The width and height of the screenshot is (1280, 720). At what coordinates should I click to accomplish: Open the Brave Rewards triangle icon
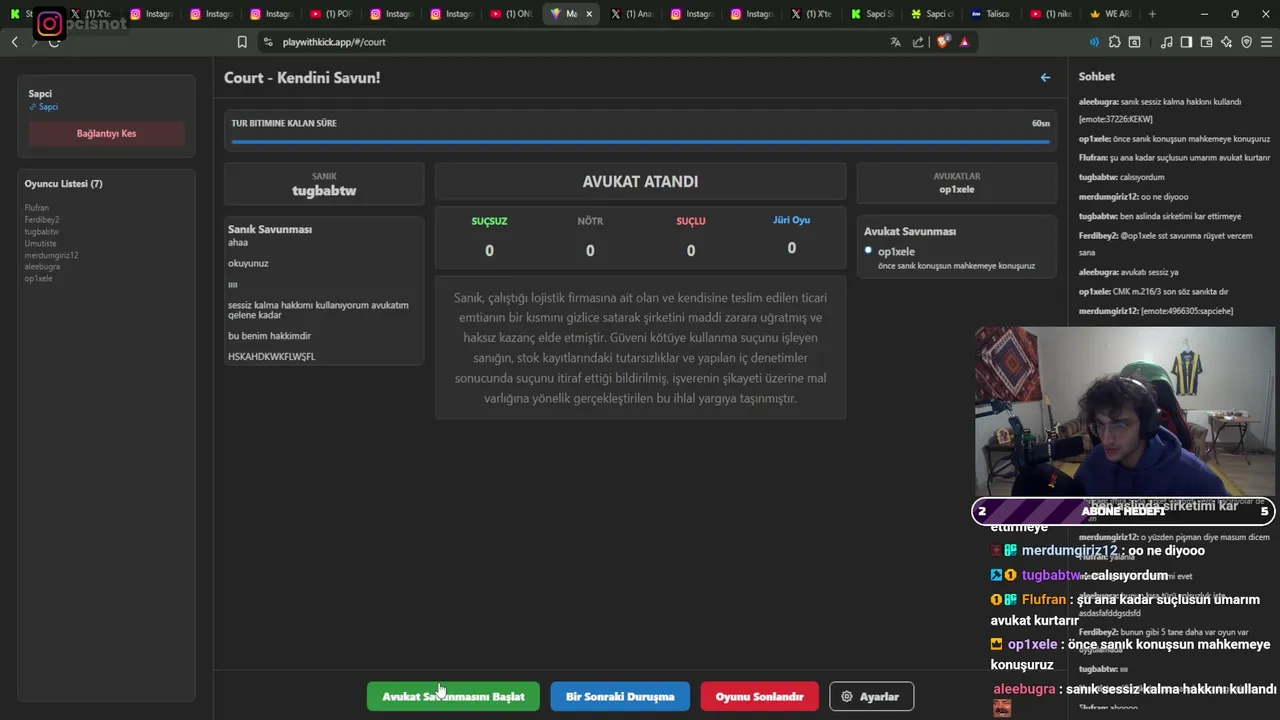[x=964, y=42]
